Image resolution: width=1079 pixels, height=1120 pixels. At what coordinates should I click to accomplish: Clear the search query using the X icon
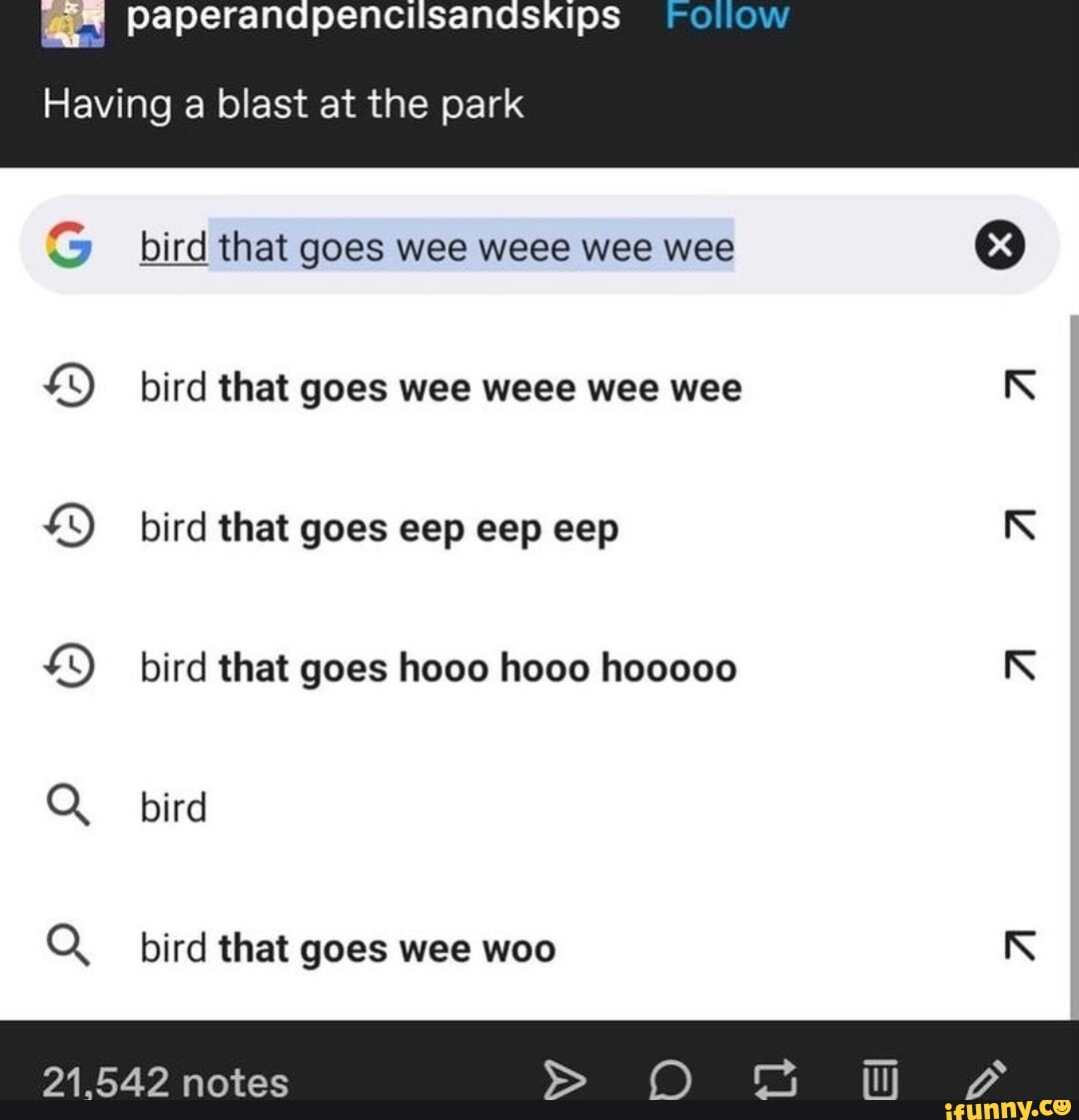1002,245
